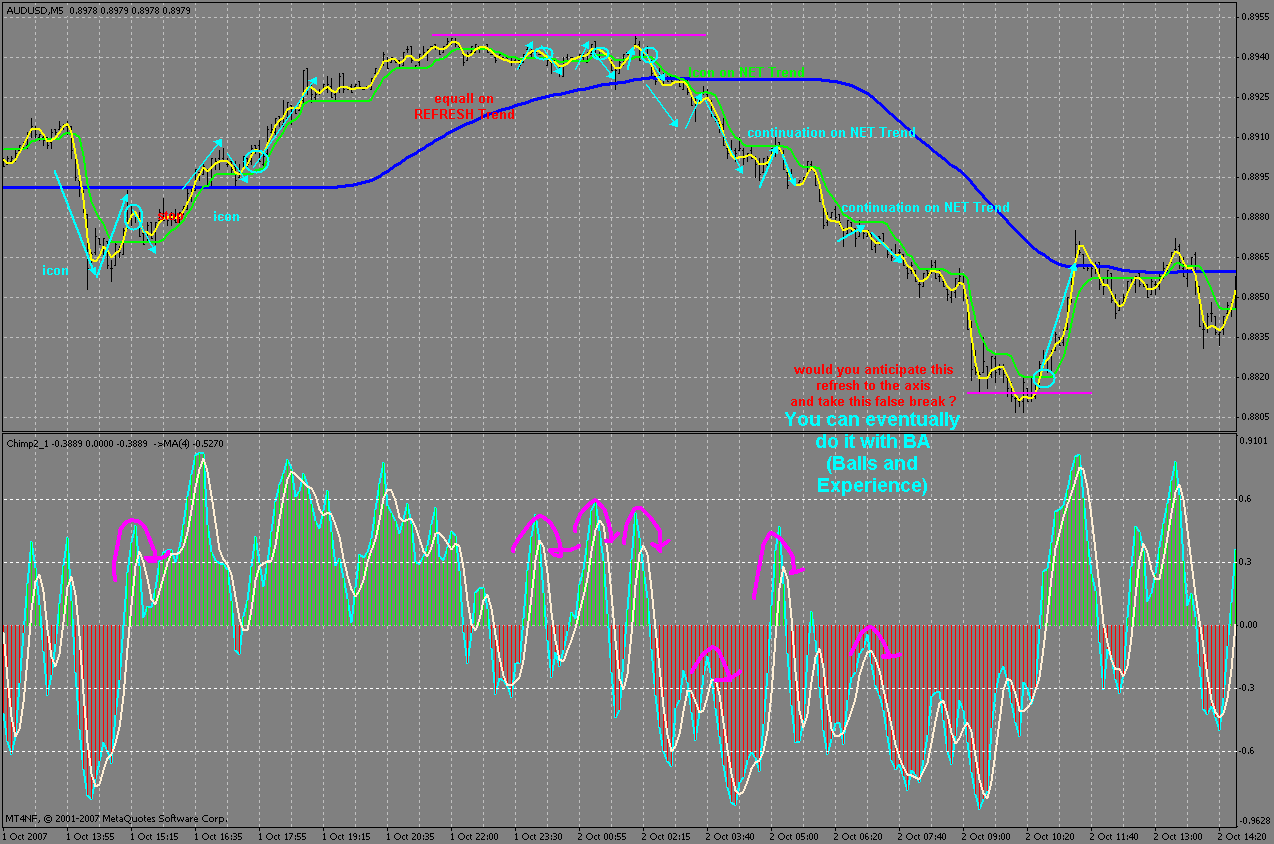Click the cyan circle near the price low

tap(1044, 379)
